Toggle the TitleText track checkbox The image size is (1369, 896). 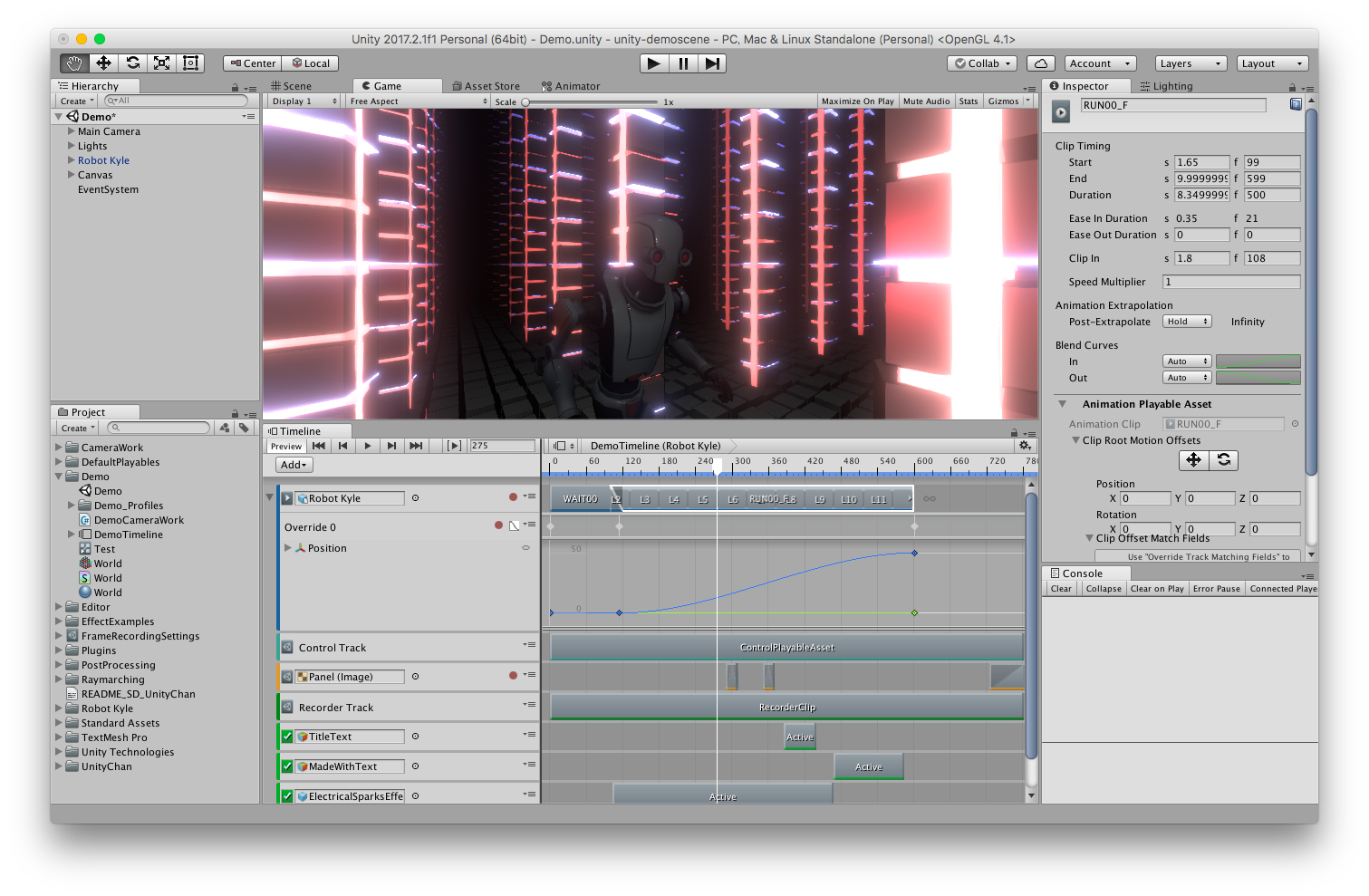tap(287, 737)
